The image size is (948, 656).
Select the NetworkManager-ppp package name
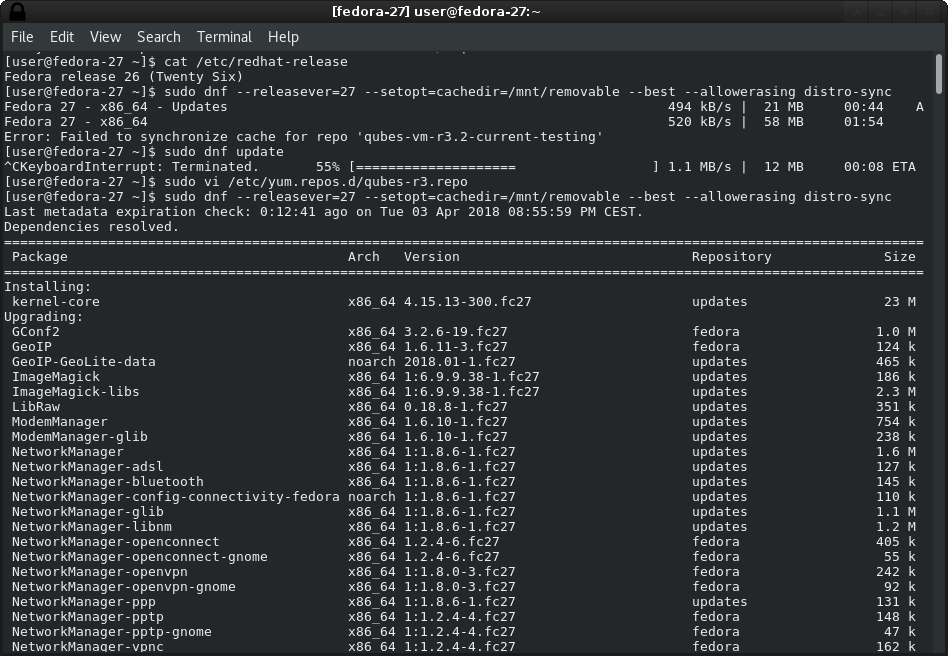(x=84, y=602)
